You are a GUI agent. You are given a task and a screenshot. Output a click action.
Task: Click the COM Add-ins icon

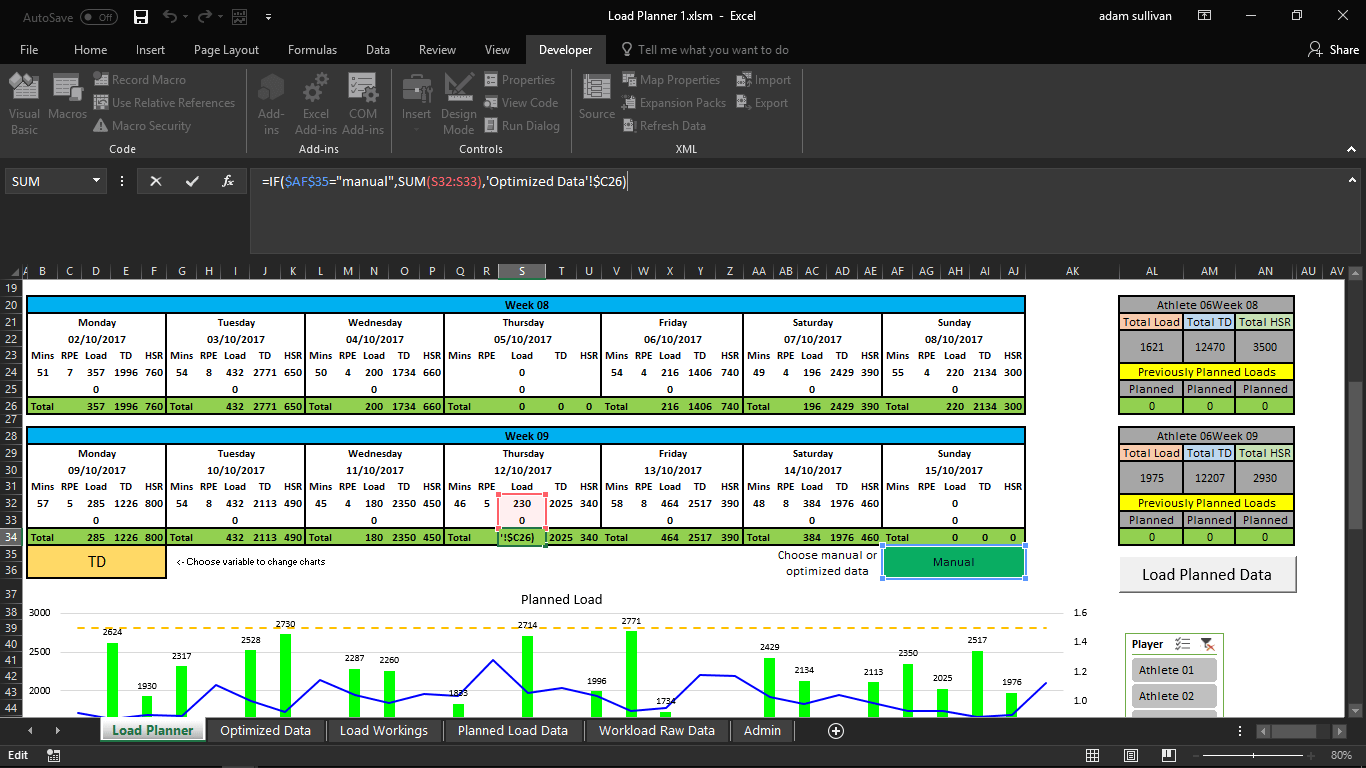pos(362,103)
